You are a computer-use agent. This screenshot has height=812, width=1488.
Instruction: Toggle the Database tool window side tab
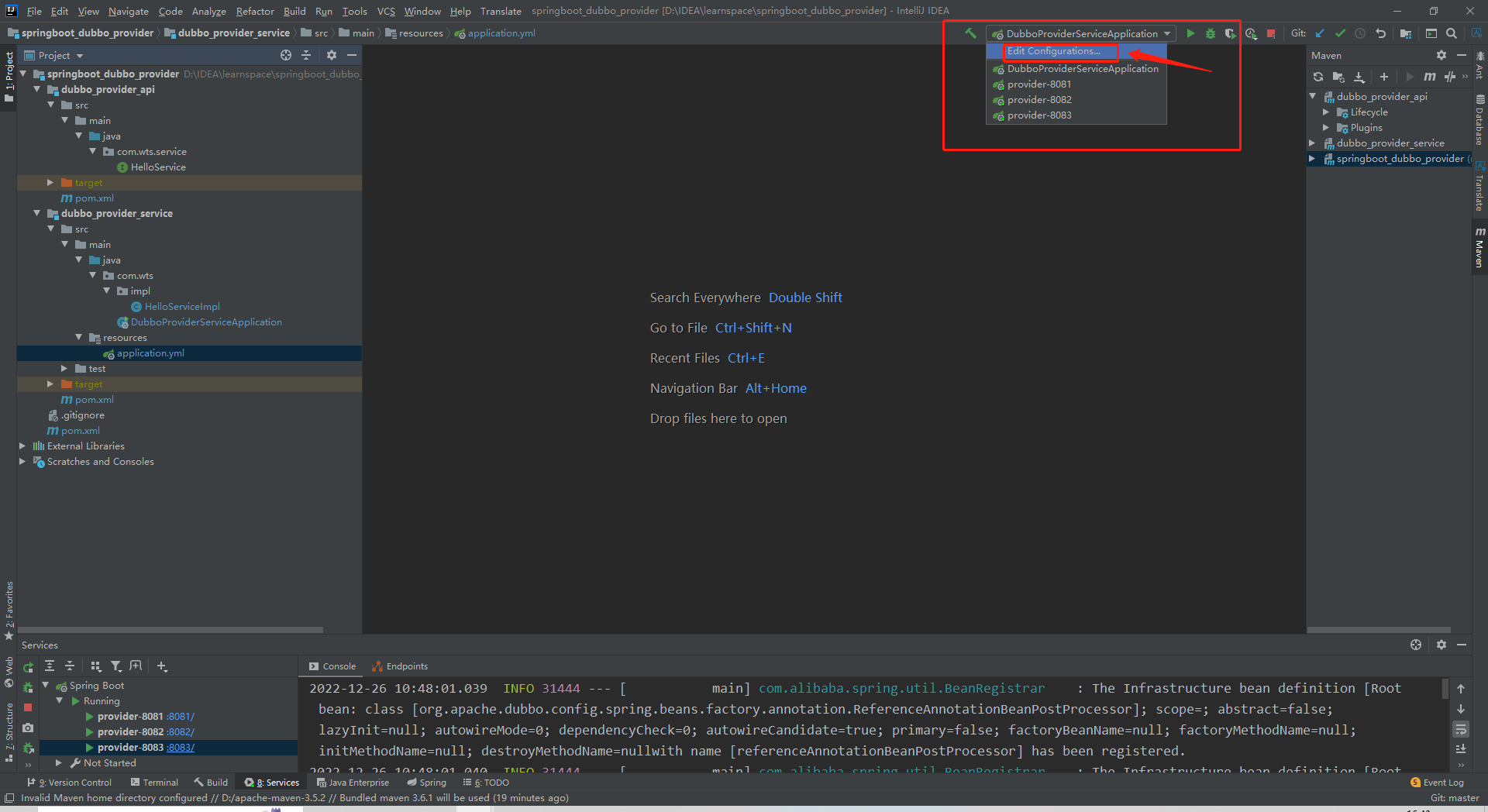1479,120
